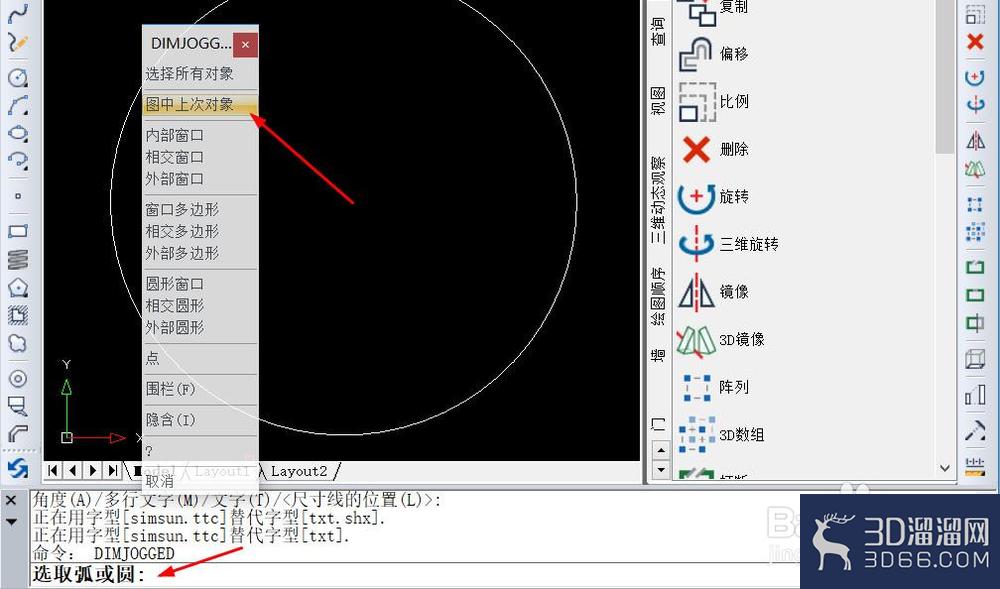Viewport: 1000px width, 589px height.
Task: Click 3D mirror icon in right narrow toolbar
Action: click(974, 169)
